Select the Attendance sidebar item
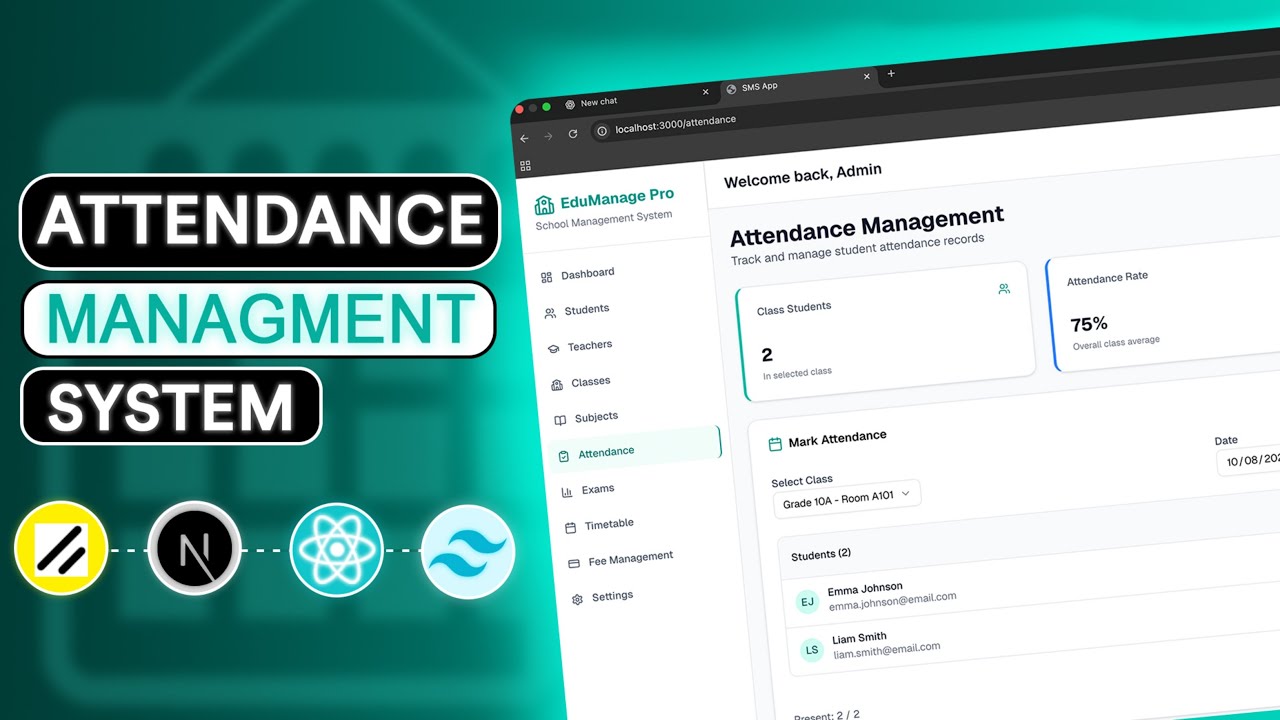 tap(634, 450)
